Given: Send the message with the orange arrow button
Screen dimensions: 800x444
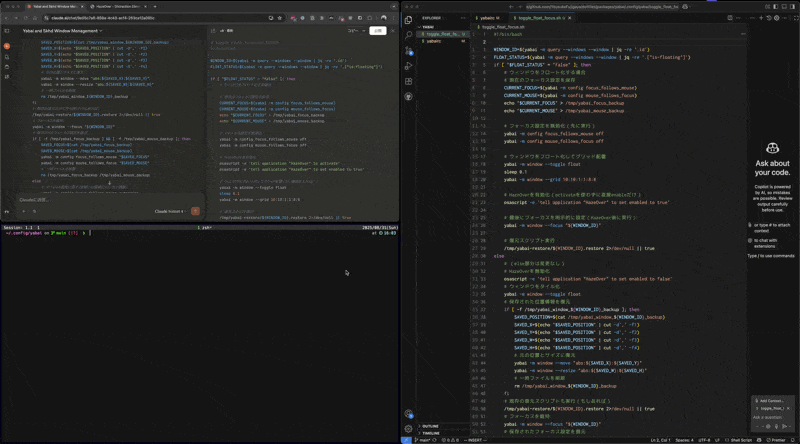Looking at the screenshot, I should click(195, 211).
